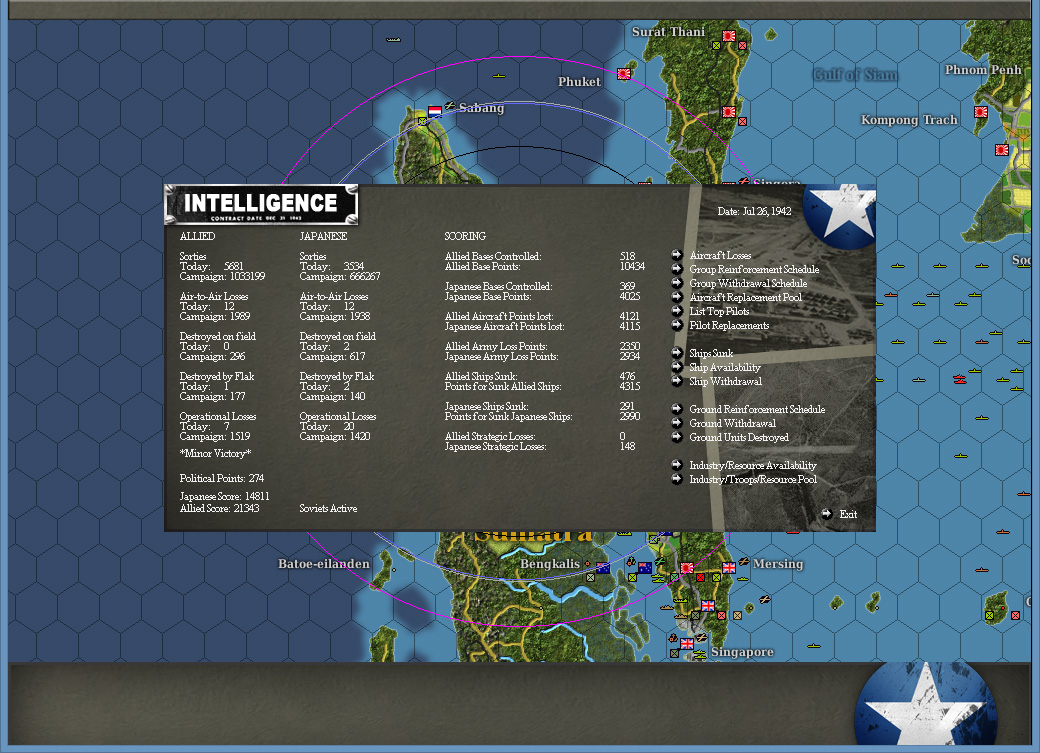Click arrow icon beside Ships Sunk

[x=677, y=353]
